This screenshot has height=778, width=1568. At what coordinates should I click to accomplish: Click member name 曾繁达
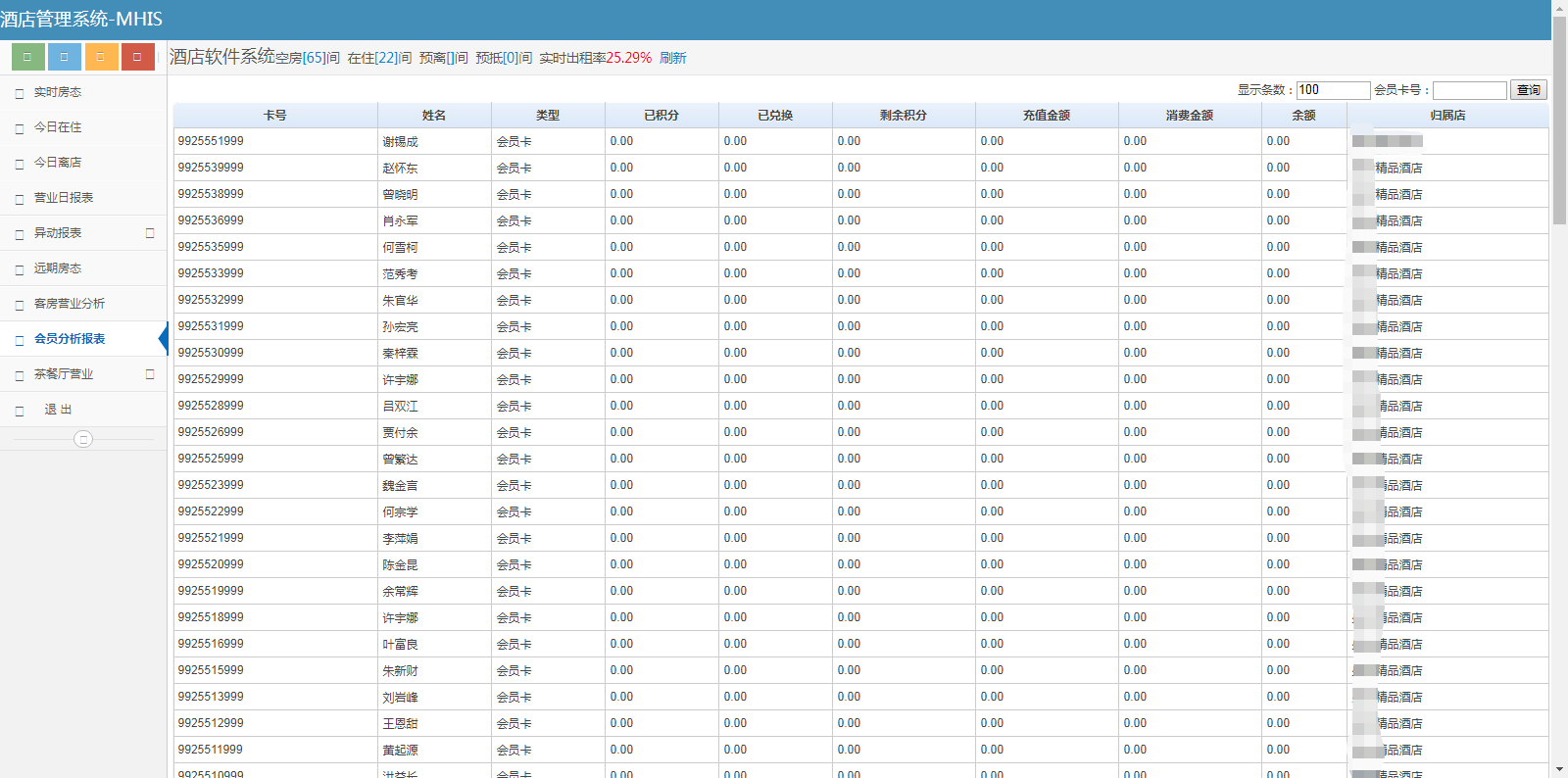coord(400,460)
